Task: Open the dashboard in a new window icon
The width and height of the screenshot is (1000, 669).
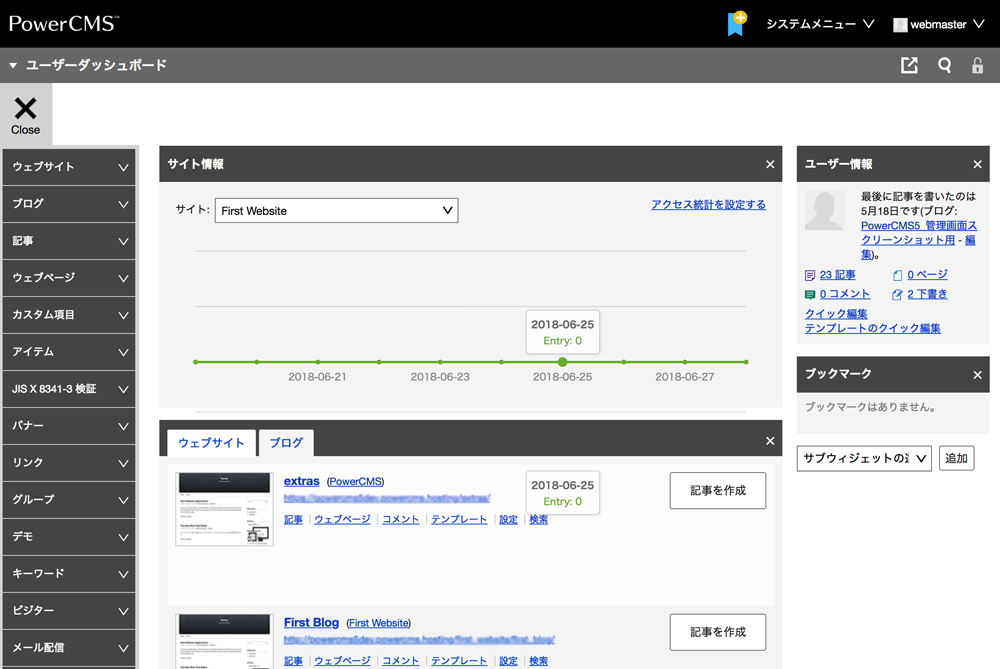Action: click(x=909, y=64)
